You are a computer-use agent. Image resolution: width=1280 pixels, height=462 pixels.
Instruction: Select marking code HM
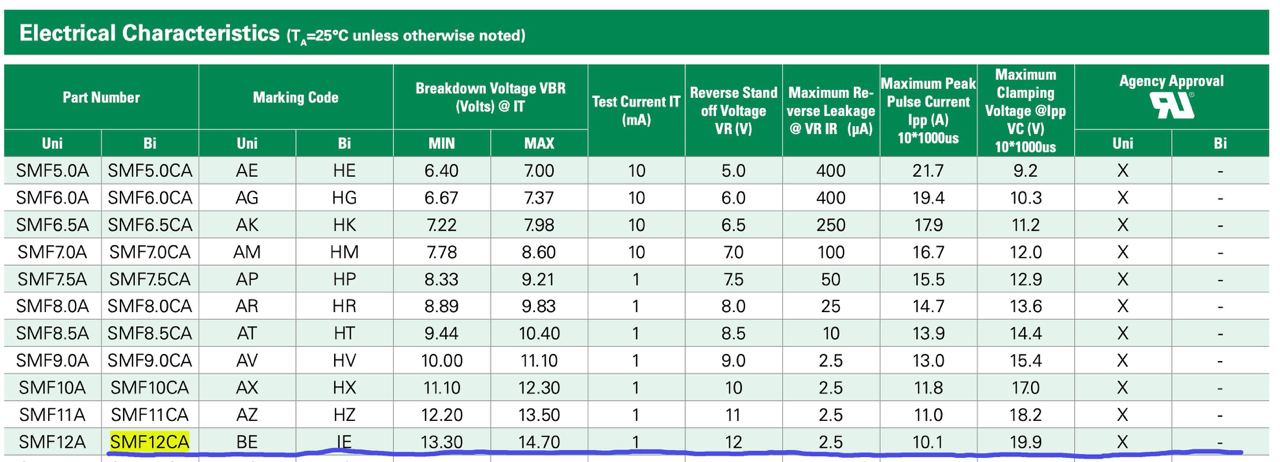(x=344, y=252)
